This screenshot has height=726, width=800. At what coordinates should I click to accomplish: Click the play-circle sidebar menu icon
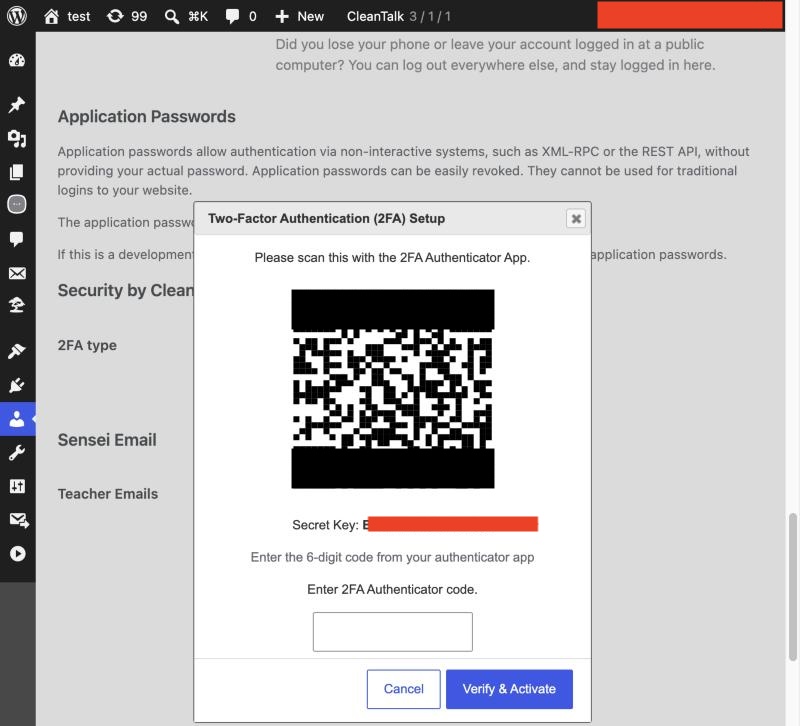click(x=17, y=554)
